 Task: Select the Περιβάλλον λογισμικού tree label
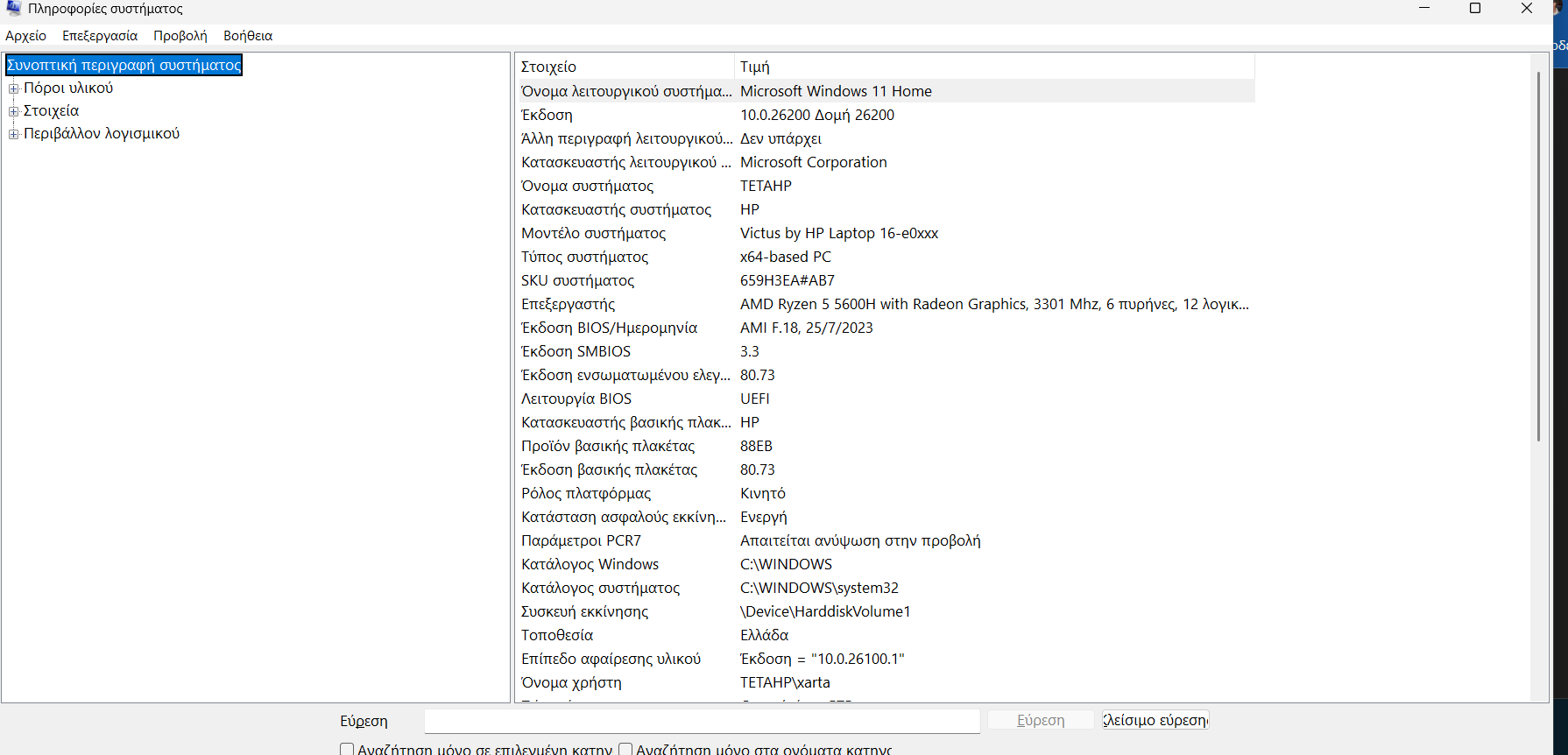tap(102, 133)
